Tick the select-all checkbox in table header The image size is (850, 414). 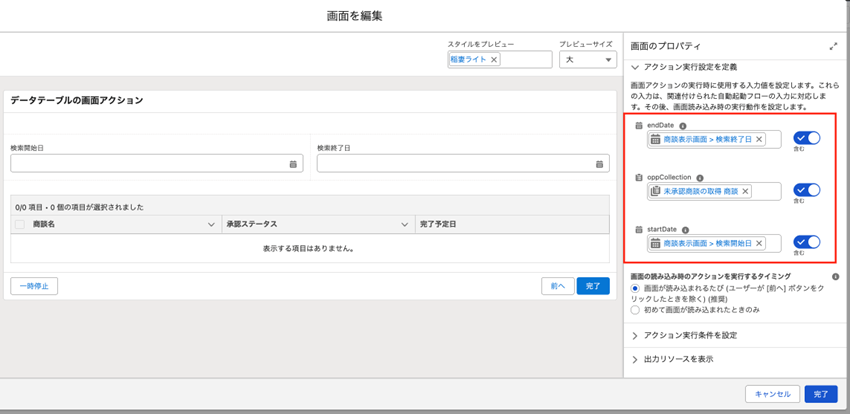tap(20, 225)
